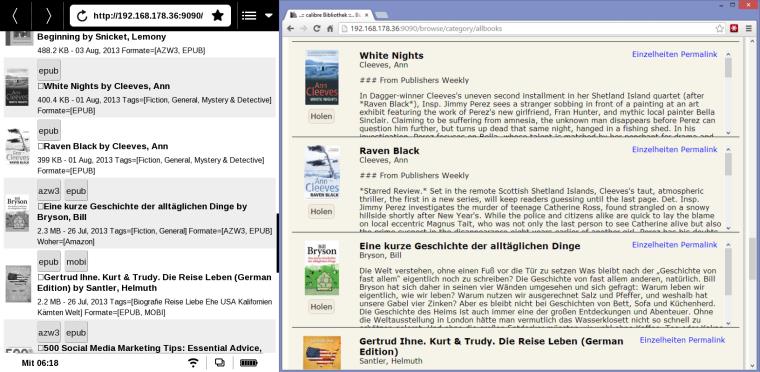Download epub format above Gertrud Ihne
This screenshot has height=372, width=760.
[48, 262]
